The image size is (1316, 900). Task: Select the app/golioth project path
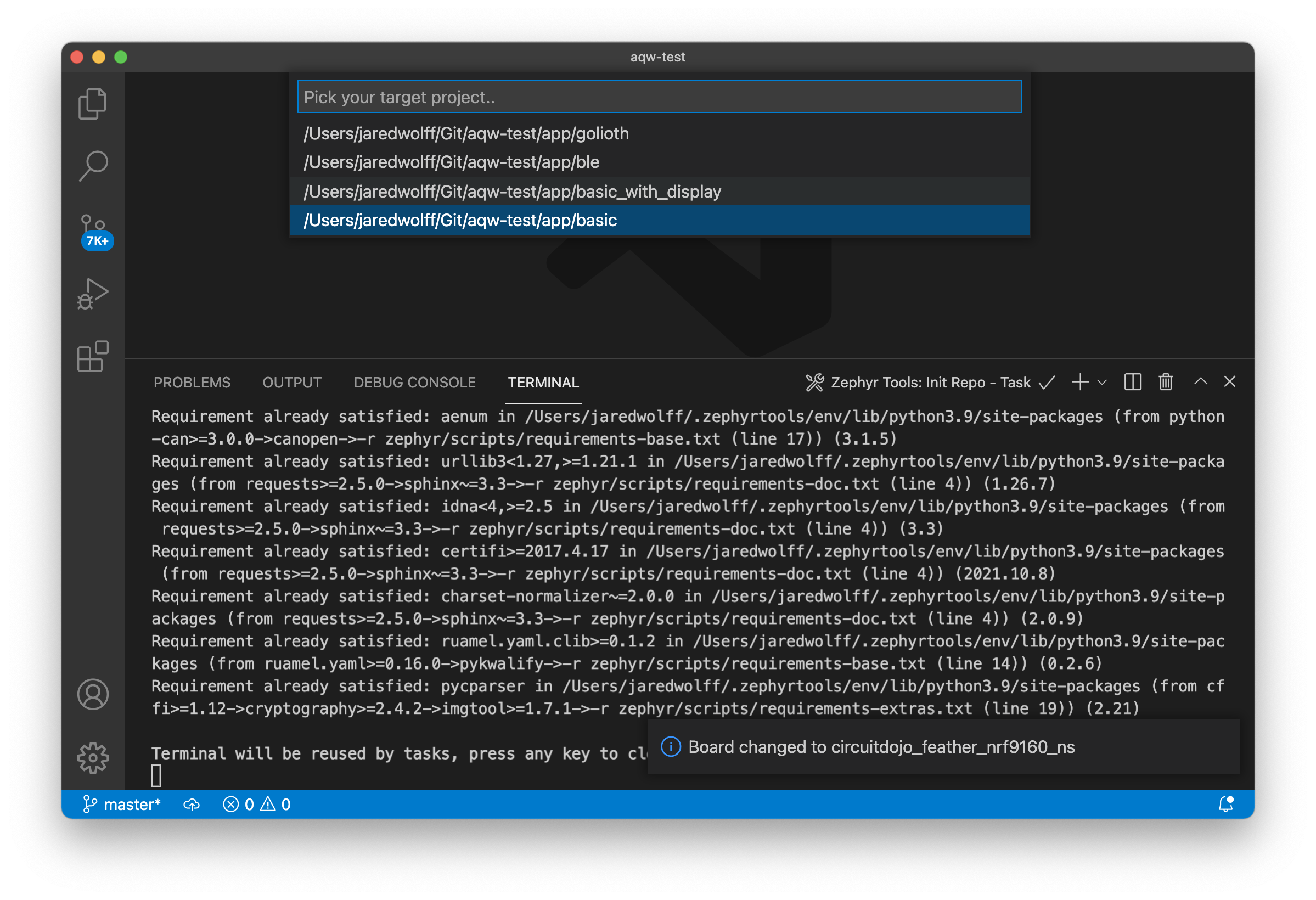(466, 134)
